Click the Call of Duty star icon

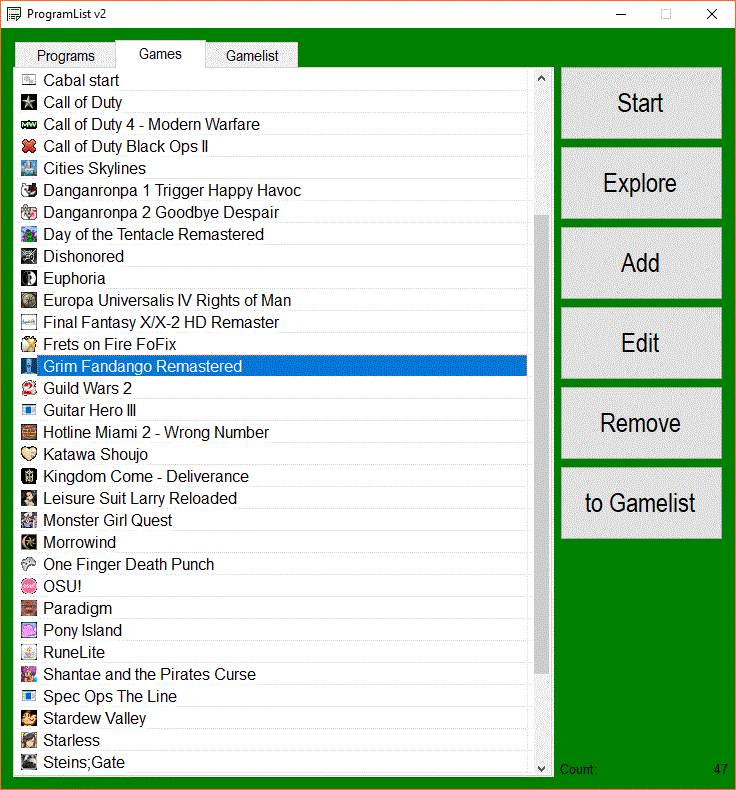click(x=29, y=102)
